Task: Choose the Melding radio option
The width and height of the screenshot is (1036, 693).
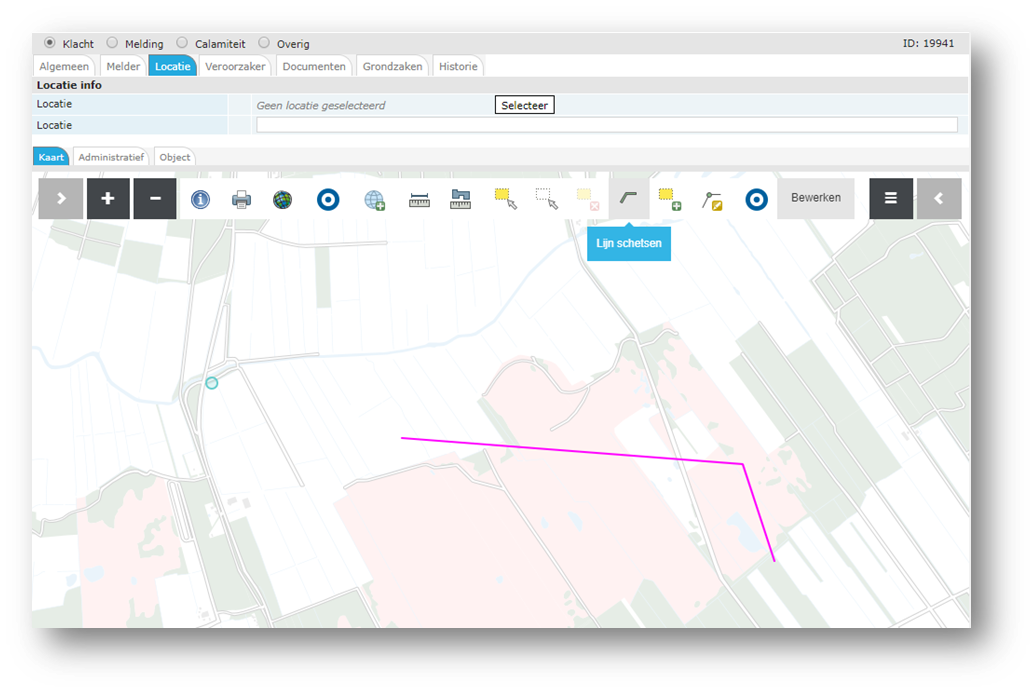Action: pos(112,43)
